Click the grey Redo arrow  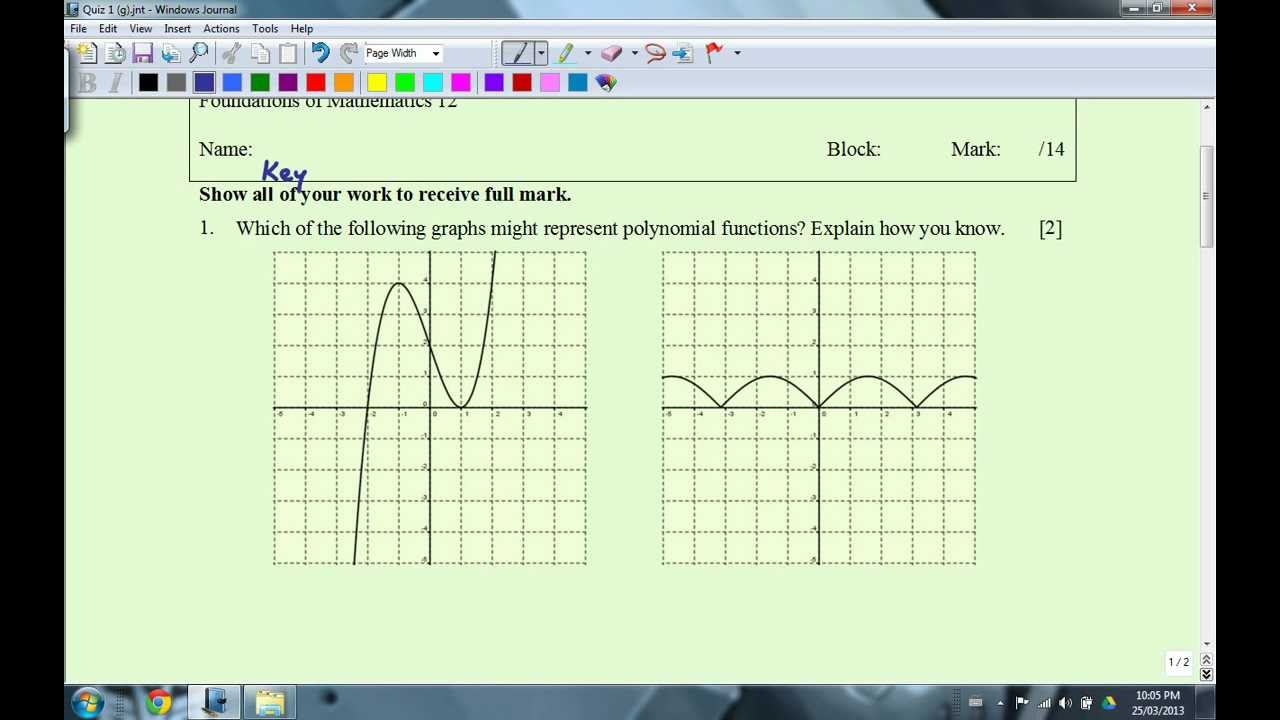pos(348,53)
